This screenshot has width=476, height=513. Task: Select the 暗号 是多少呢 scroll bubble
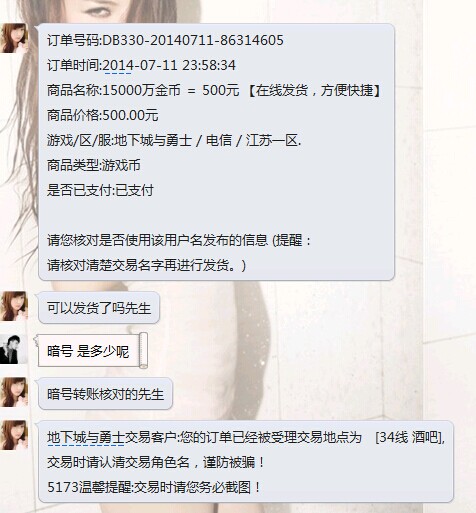coord(93,351)
